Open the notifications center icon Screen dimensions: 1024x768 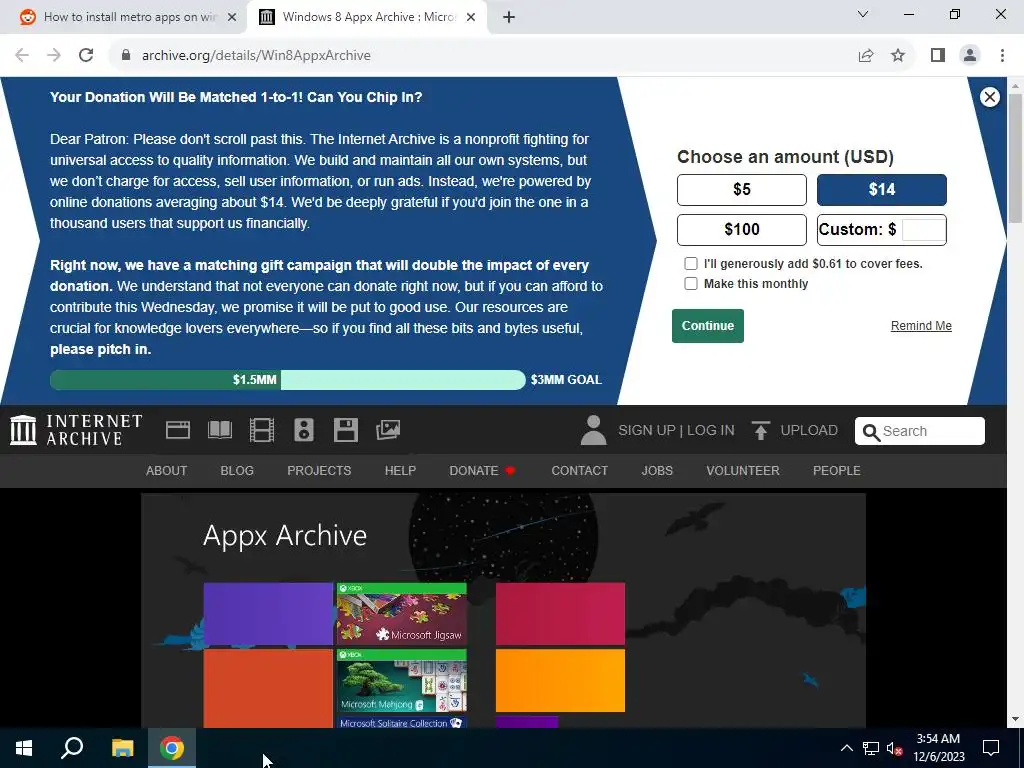click(x=991, y=748)
